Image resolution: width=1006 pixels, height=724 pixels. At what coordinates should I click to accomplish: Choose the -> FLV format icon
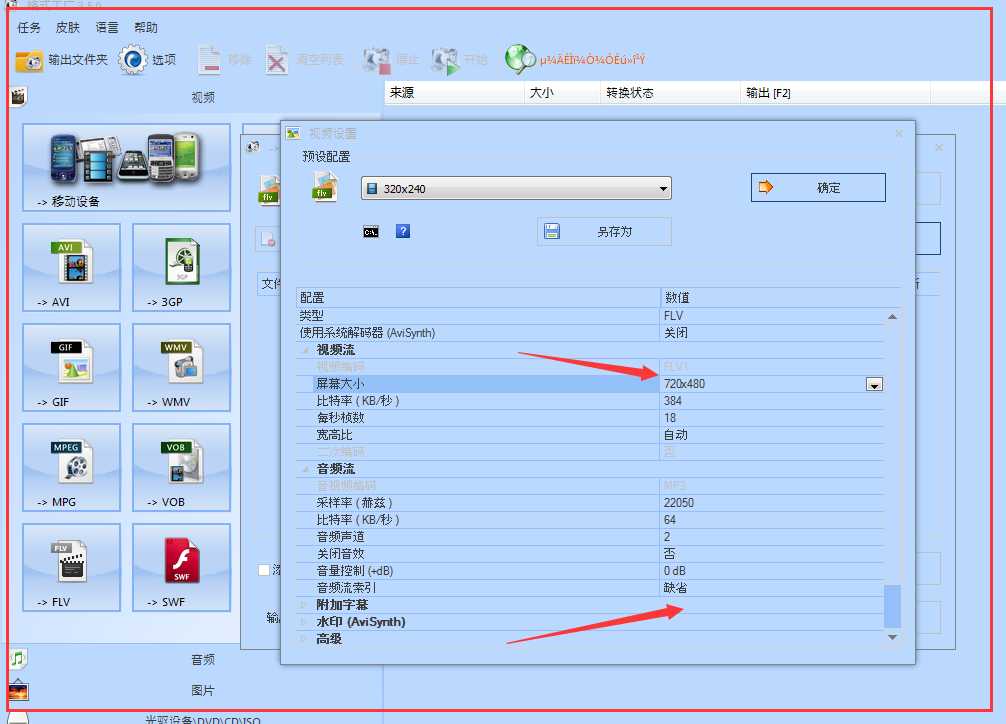click(71, 567)
